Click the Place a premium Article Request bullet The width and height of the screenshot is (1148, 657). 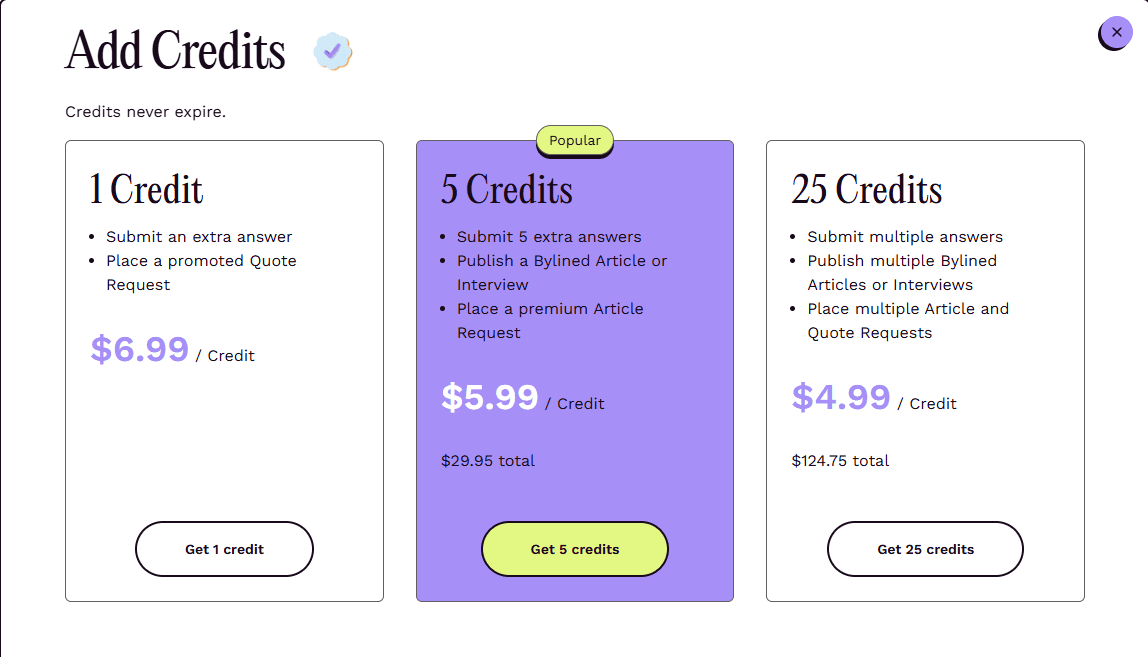550,320
